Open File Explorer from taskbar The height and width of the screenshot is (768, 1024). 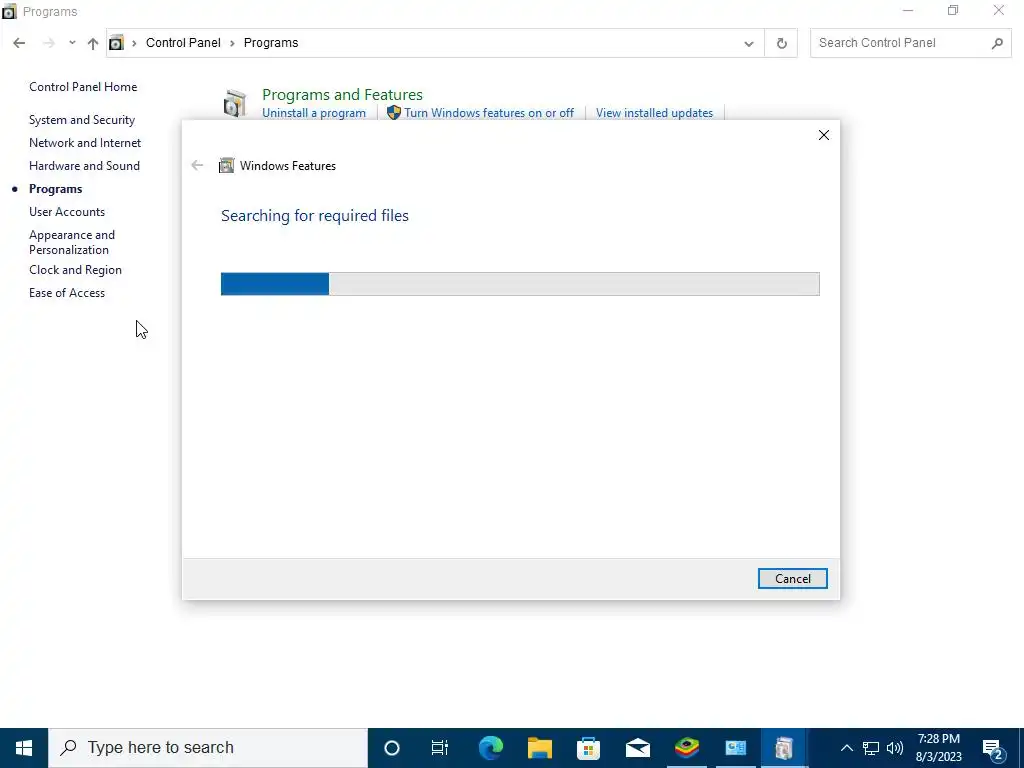(539, 748)
